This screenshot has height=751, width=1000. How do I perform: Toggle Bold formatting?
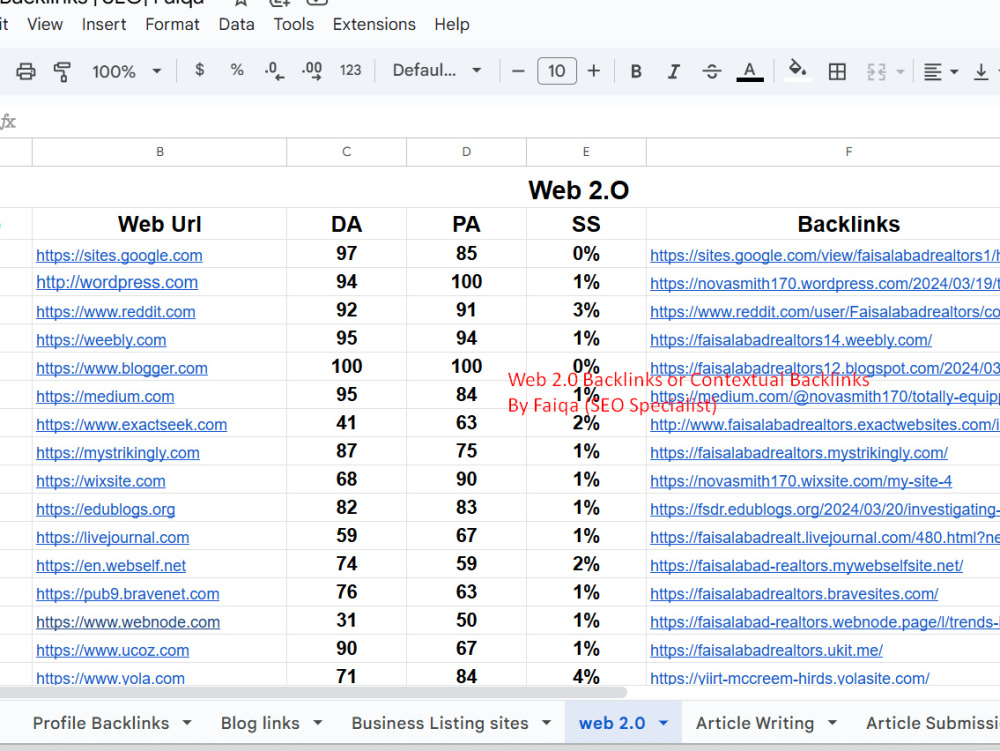(x=636, y=71)
